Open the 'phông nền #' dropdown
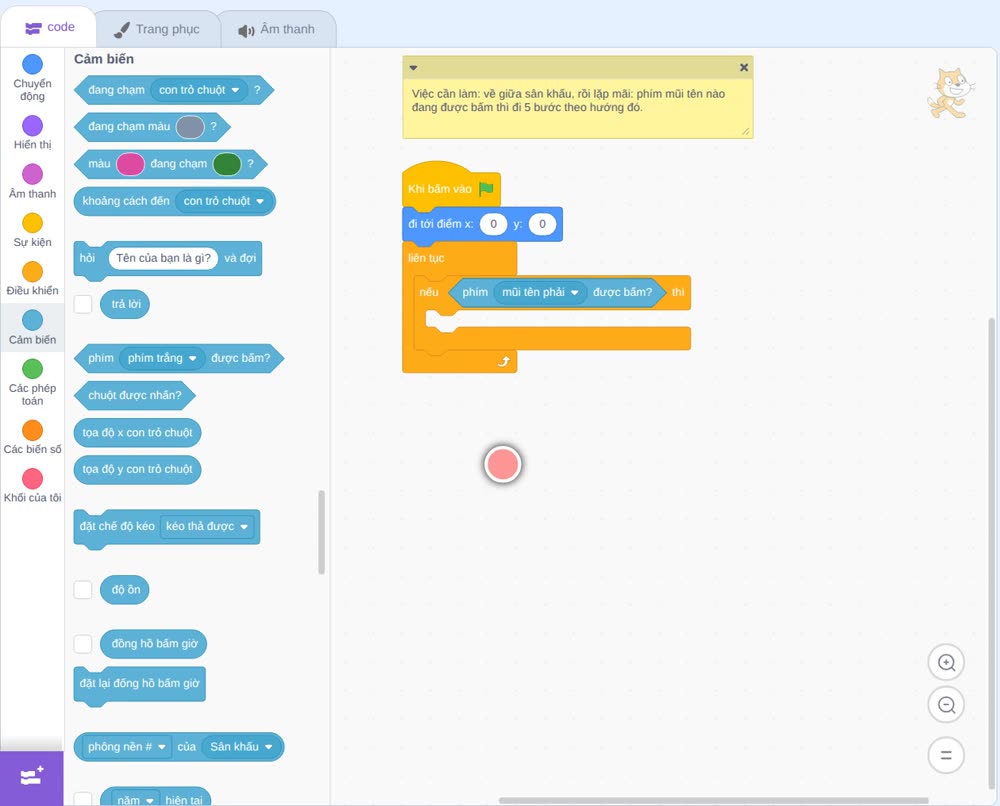Screen dimensions: 1000x806 point(126,747)
